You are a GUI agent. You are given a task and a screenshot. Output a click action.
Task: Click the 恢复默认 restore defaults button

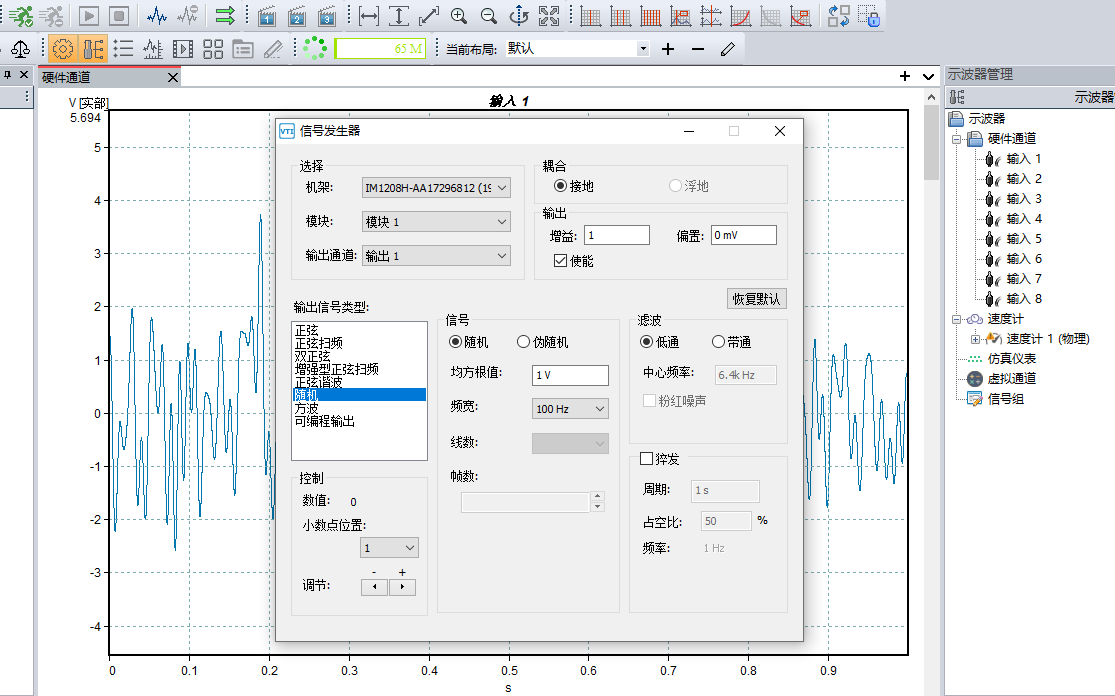(x=757, y=299)
